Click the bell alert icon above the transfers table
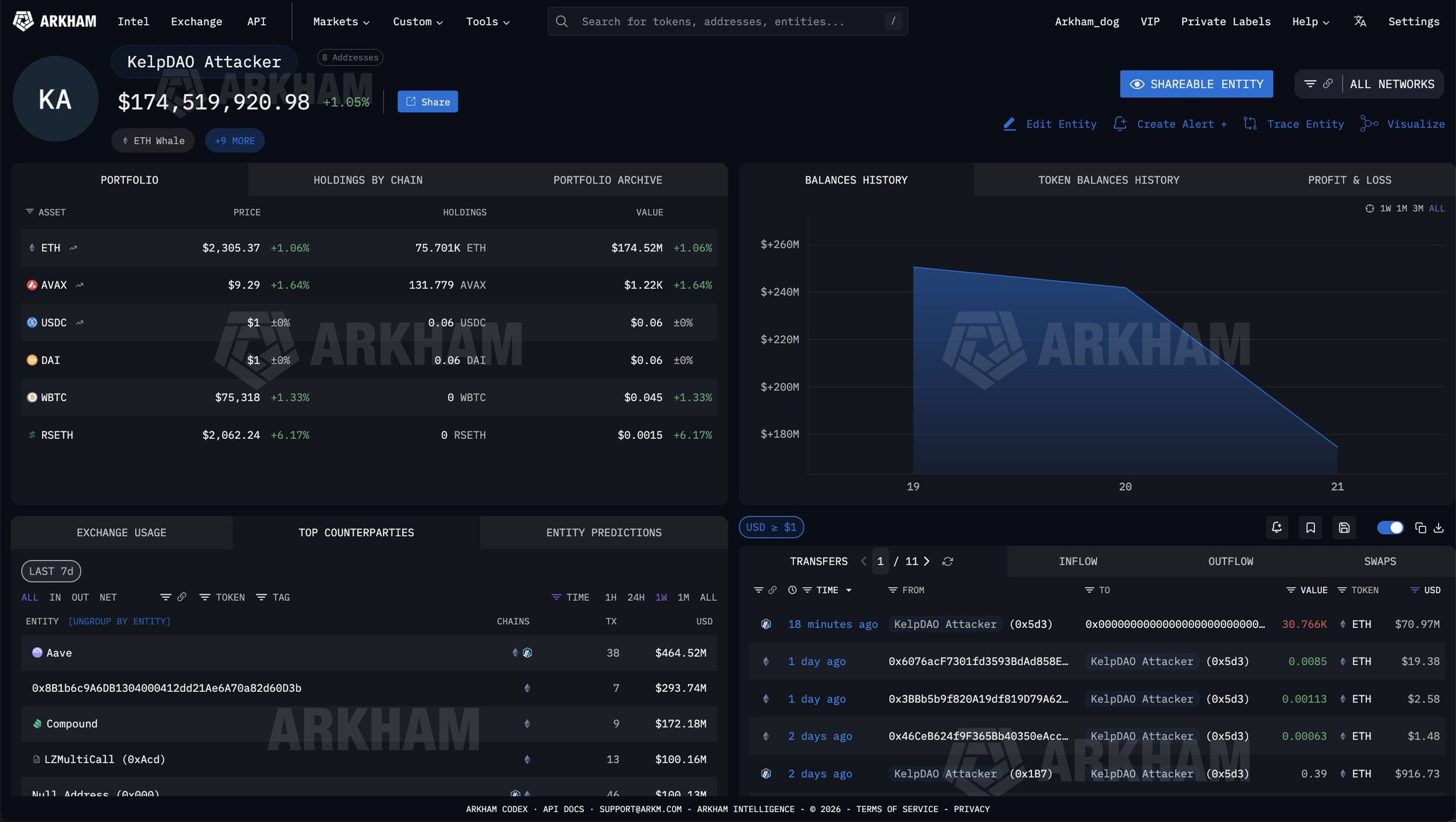Screen dimensions: 1456x822 coord(1277,528)
